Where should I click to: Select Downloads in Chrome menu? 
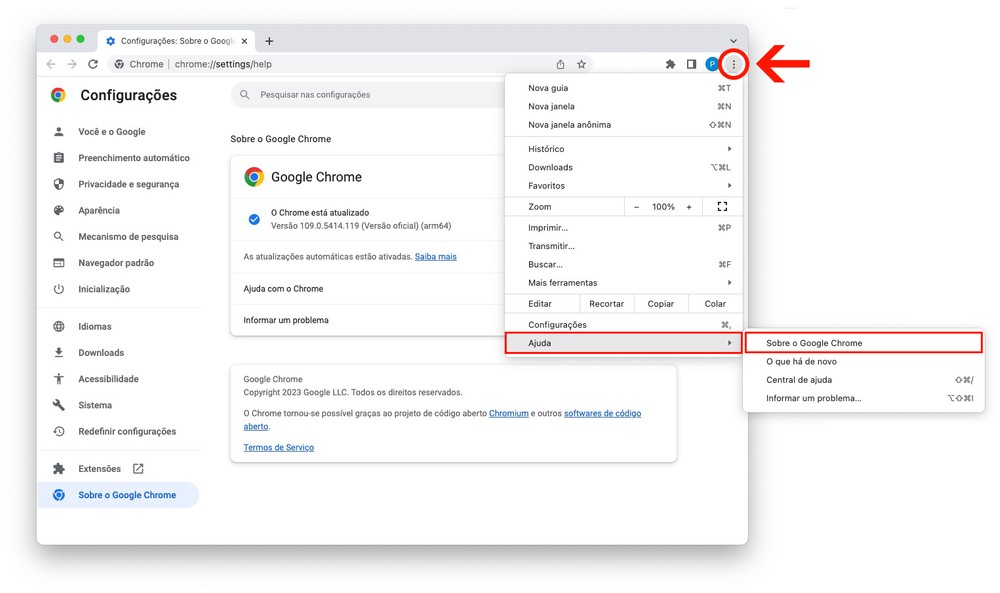point(624,167)
